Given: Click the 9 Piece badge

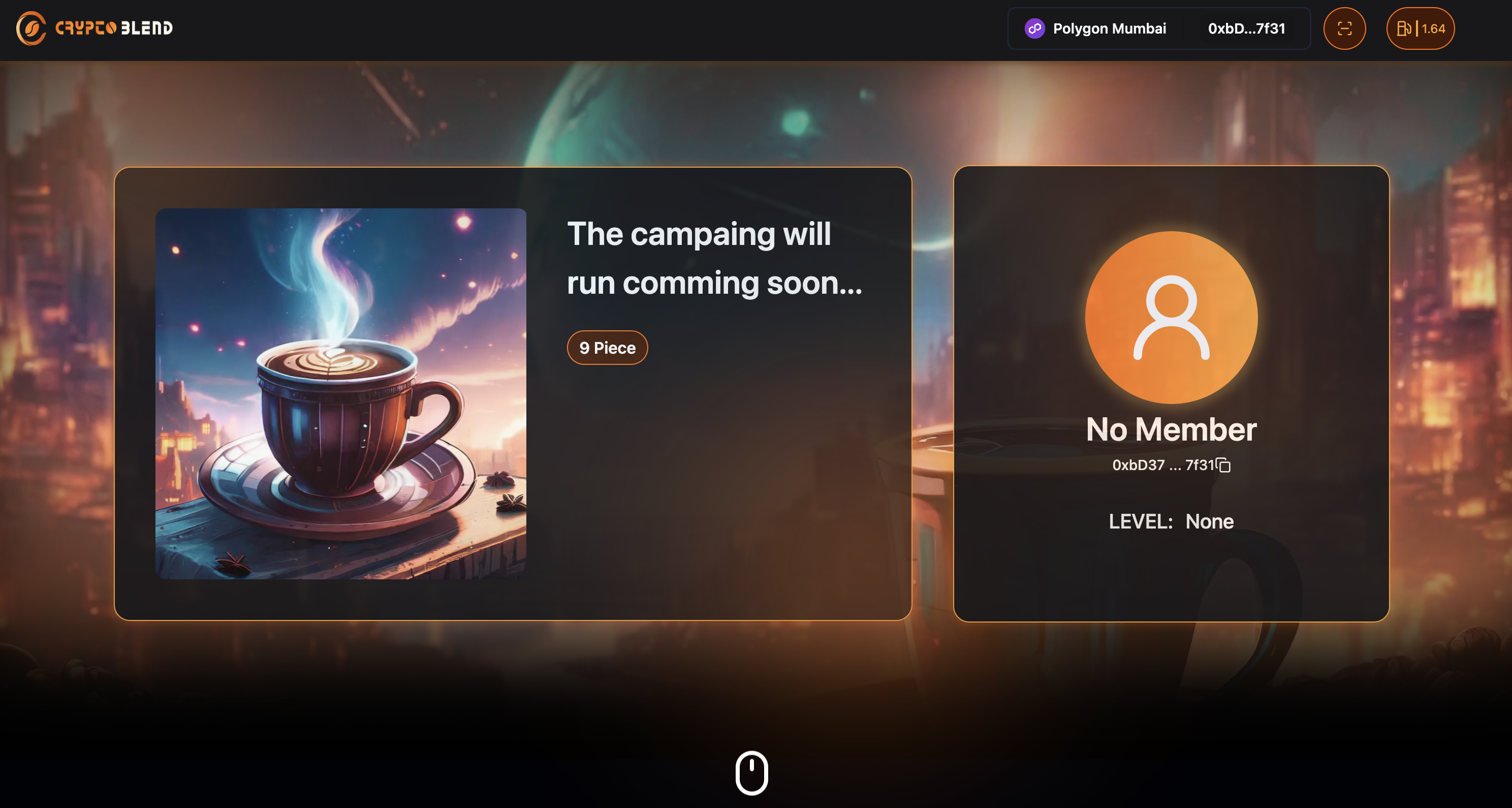Looking at the screenshot, I should pos(607,348).
